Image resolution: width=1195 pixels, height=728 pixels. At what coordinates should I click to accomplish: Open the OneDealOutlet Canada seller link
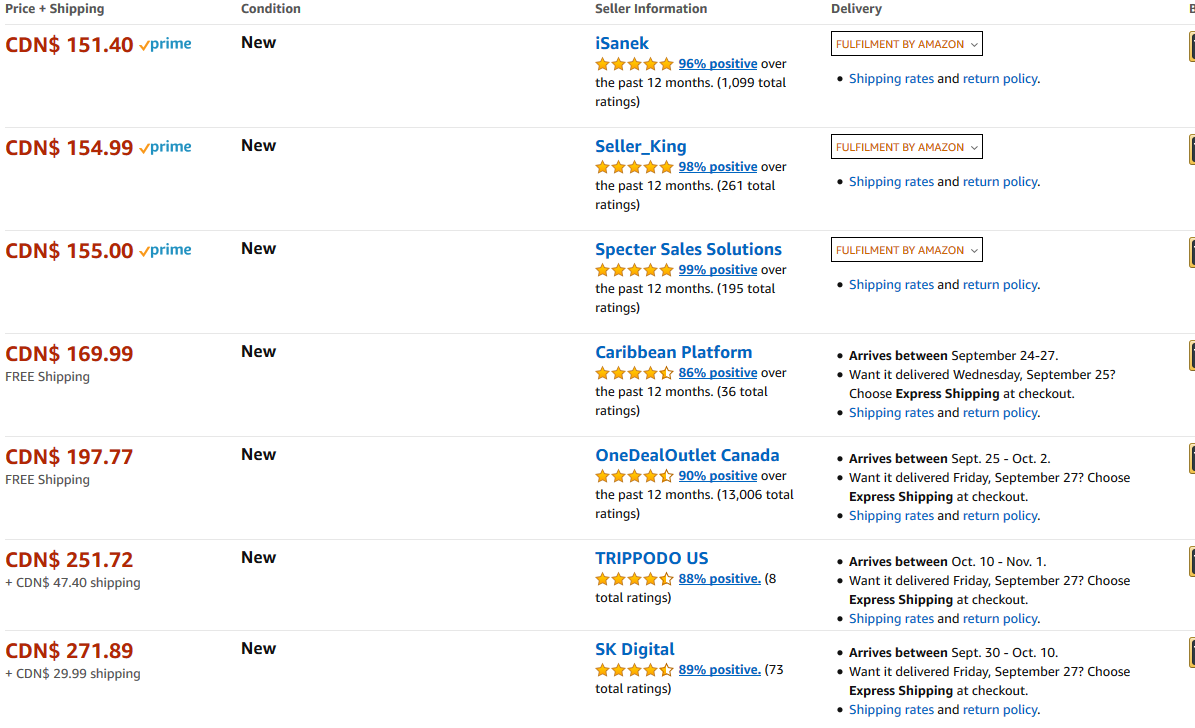687,455
